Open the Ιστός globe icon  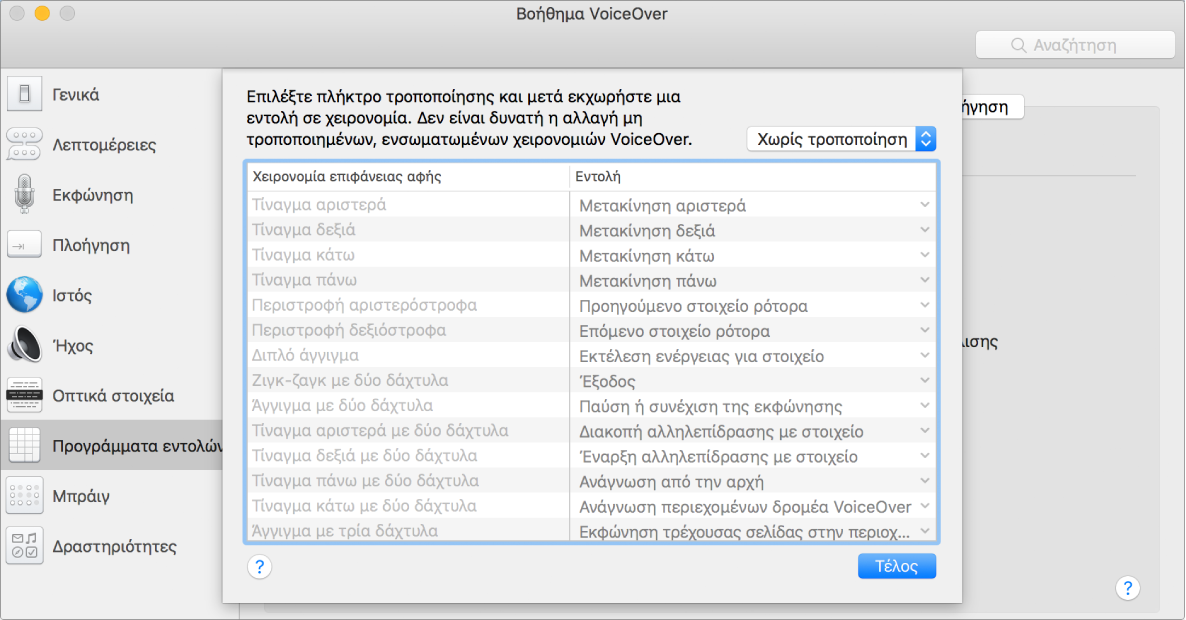coord(24,295)
